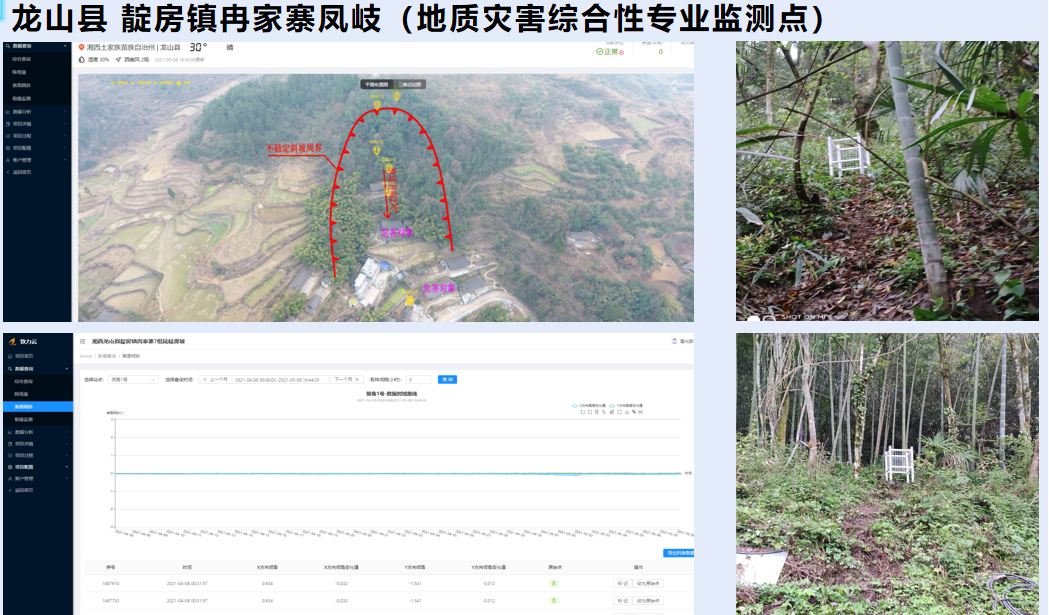1049x615 pixels.
Task: Click the bar chart view icon in chart toolbar
Action: 611,412
